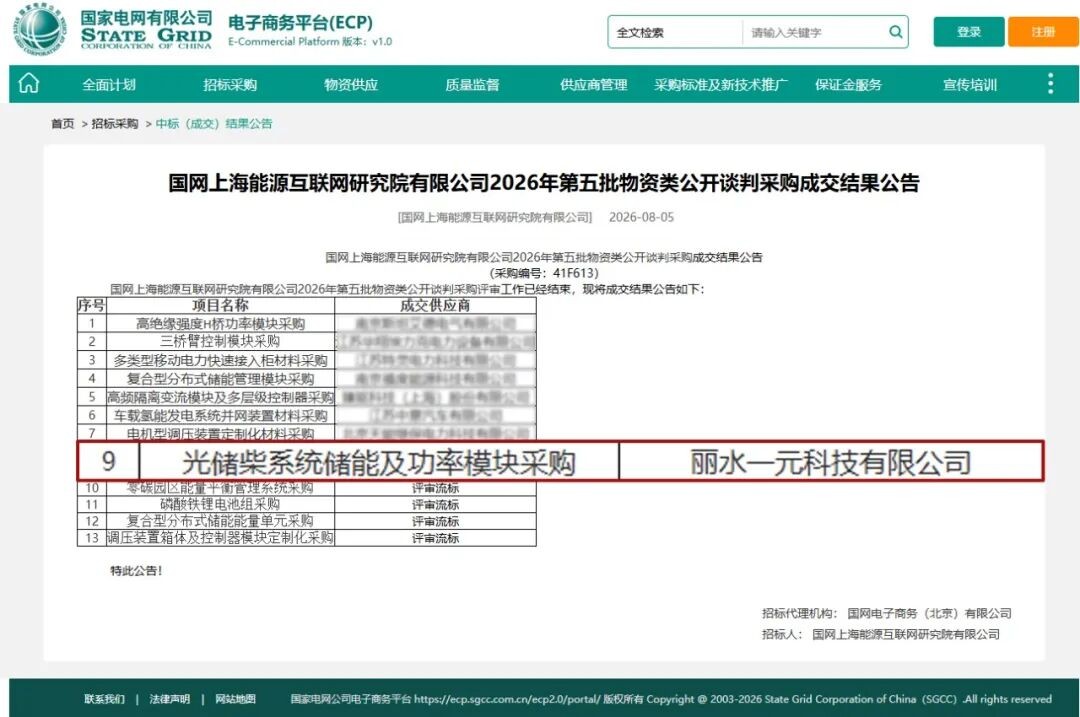The image size is (1080, 717).
Task: Click row 多类型移动电力快速接入柜材料采购
Action: (307, 360)
